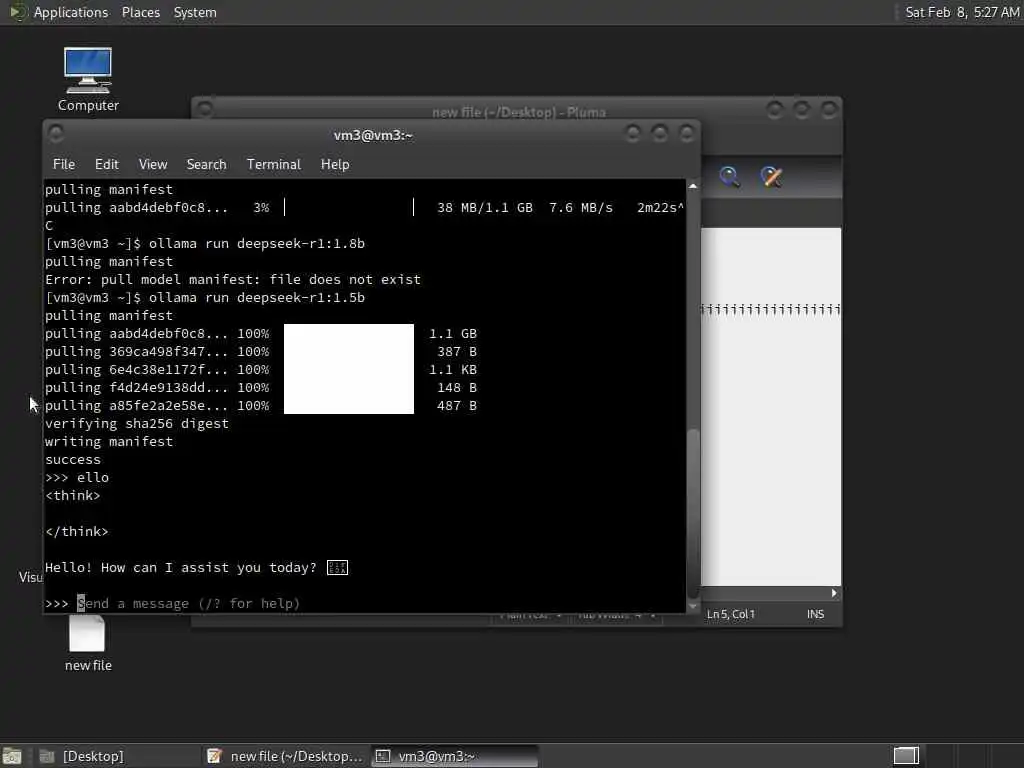This screenshot has width=1024, height=768.
Task: Open the System panel menu
Action: (x=195, y=12)
